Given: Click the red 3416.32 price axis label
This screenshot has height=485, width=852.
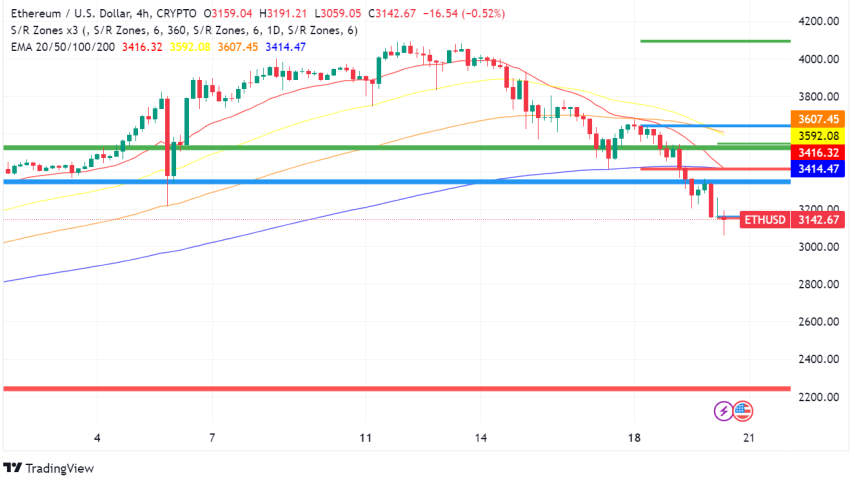Looking at the screenshot, I should tap(818, 153).
